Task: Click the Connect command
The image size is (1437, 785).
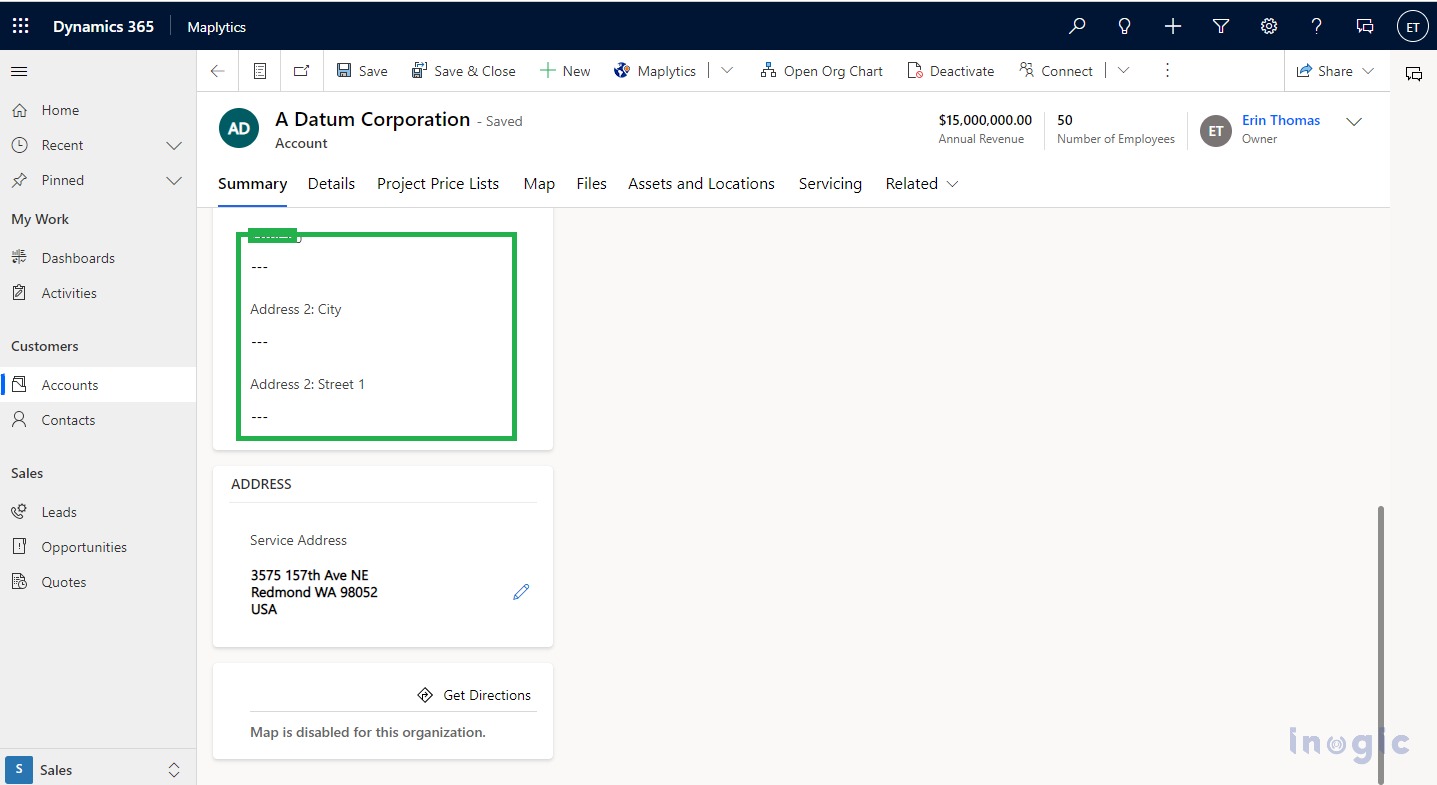Action: [x=1056, y=71]
